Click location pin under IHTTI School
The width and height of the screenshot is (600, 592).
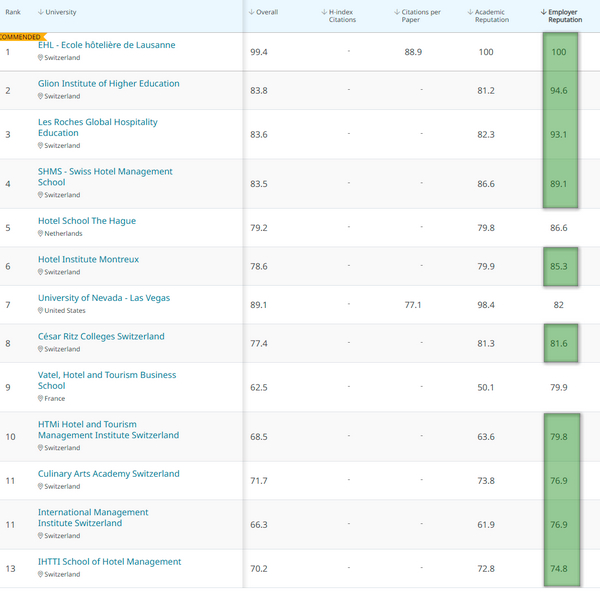point(40,574)
